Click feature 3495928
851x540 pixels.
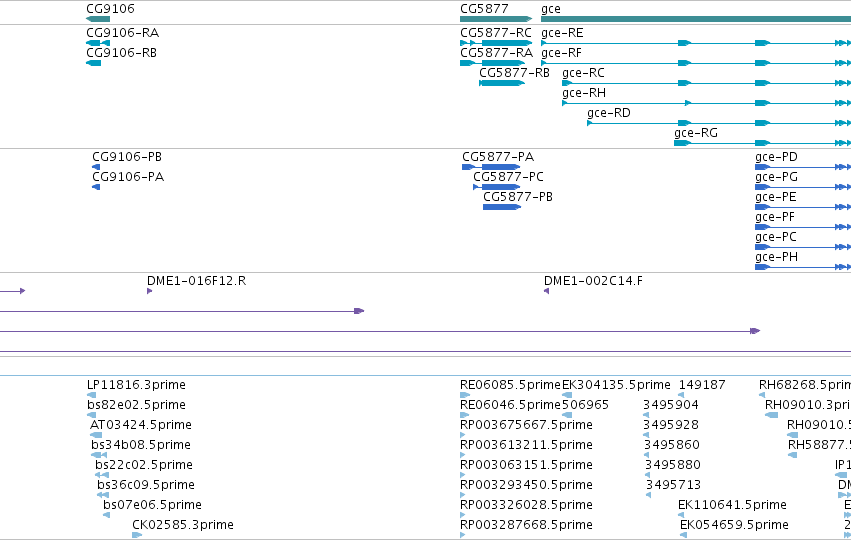(671, 425)
